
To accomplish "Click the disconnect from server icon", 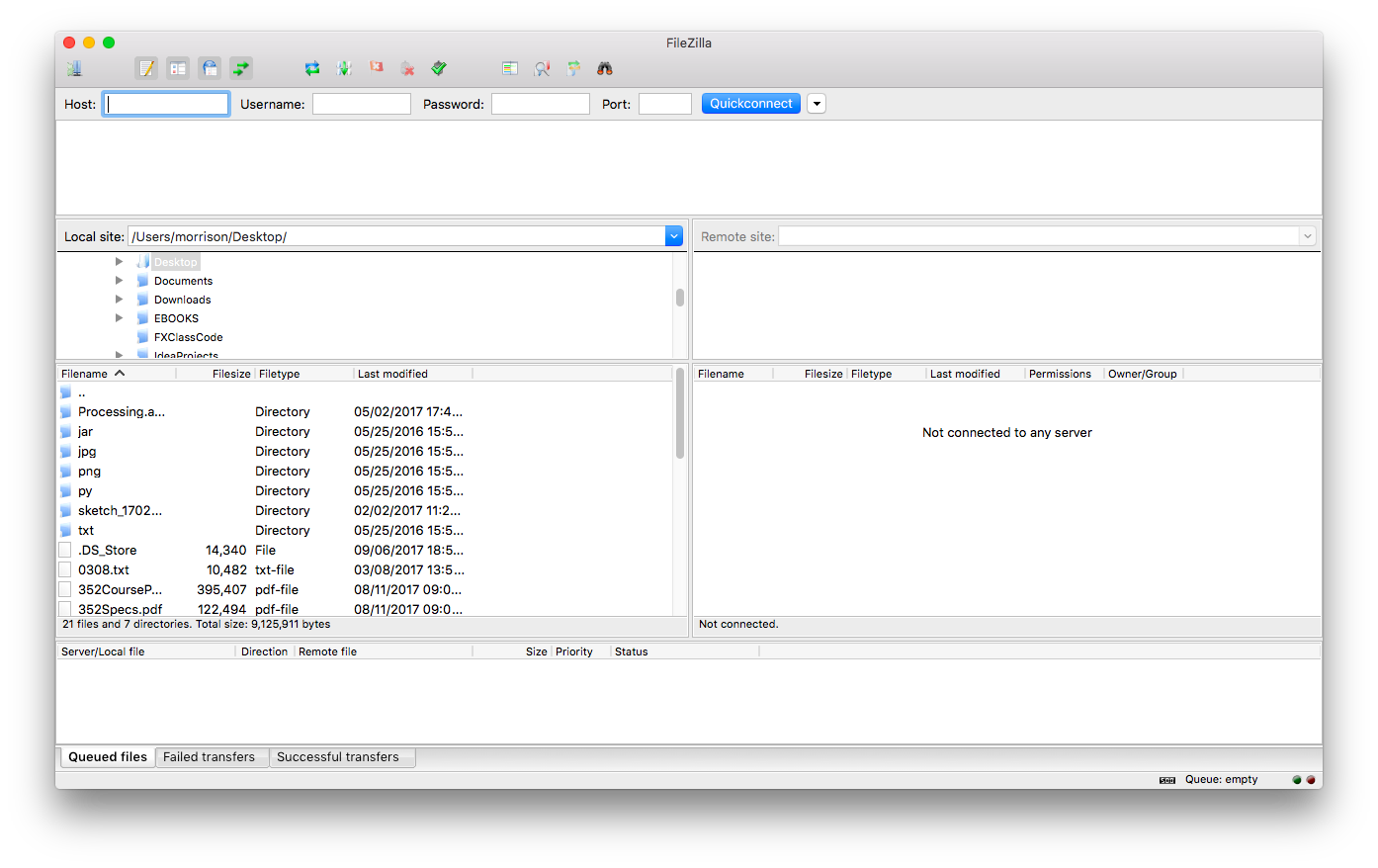I will coord(407,68).
